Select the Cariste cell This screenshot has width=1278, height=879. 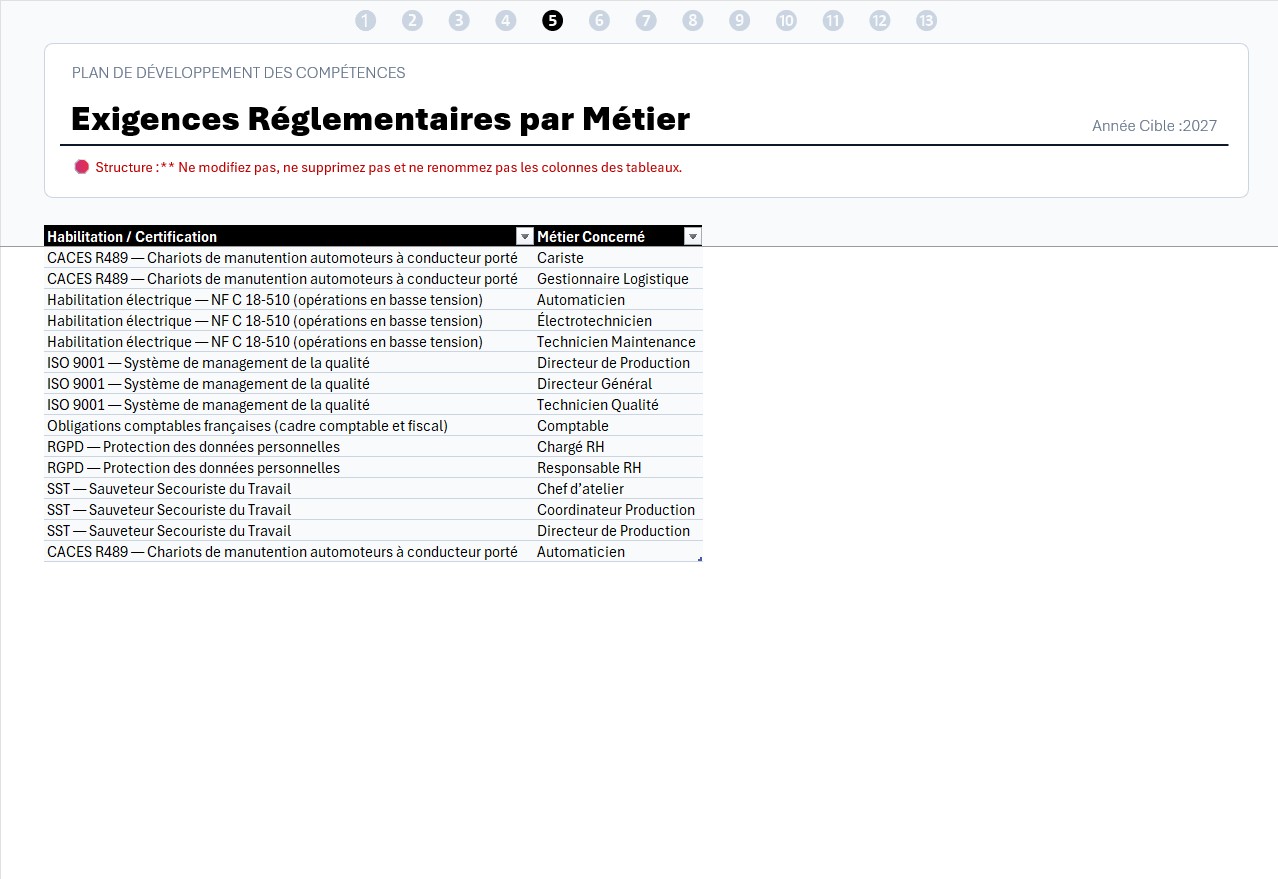coord(618,258)
